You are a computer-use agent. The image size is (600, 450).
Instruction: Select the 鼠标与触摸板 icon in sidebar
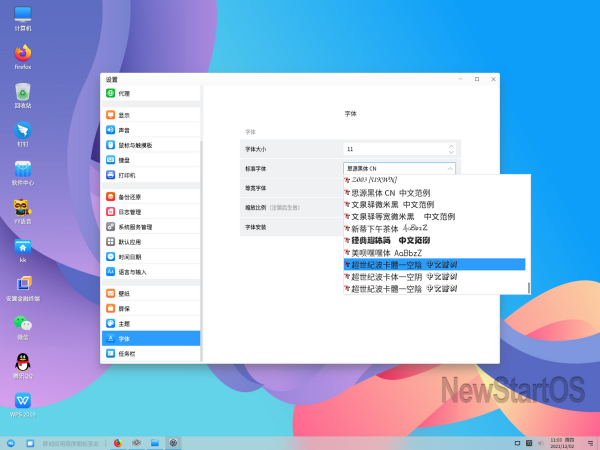click(x=111, y=145)
